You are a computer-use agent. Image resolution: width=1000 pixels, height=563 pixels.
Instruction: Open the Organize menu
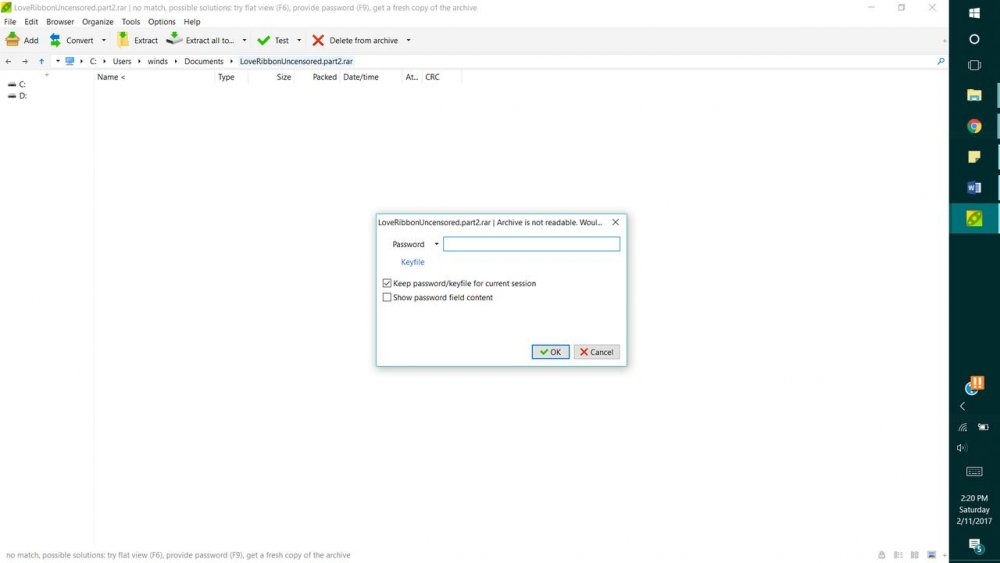coord(98,22)
